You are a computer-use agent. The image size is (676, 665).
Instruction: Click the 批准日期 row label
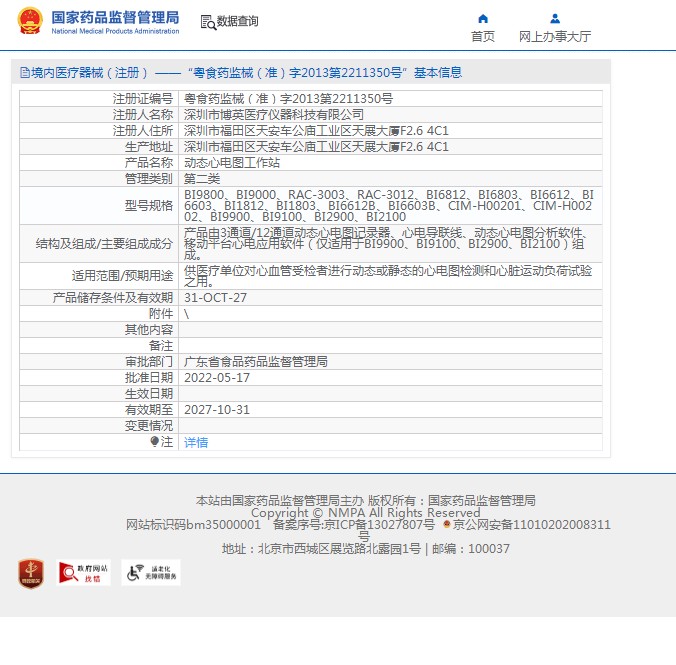coord(149,378)
